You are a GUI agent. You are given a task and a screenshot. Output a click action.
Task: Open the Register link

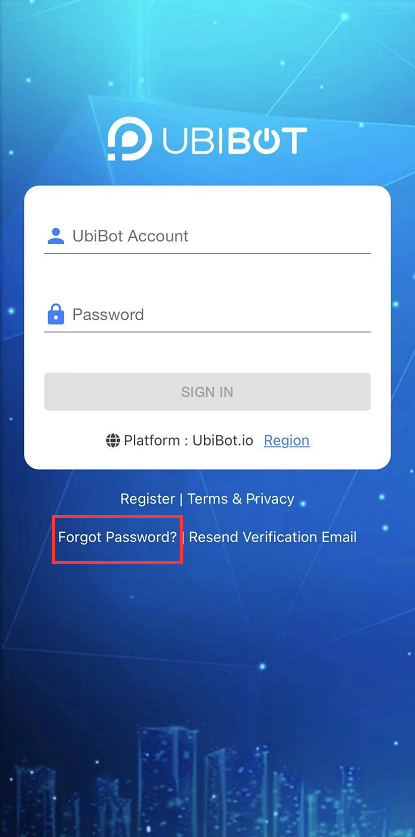click(x=147, y=499)
